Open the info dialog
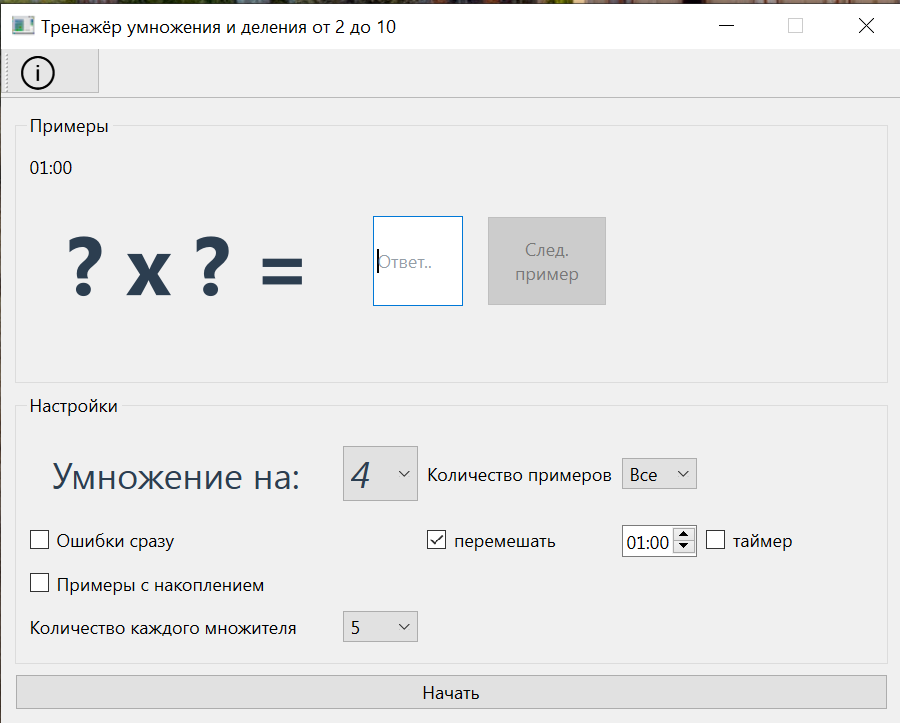The height and width of the screenshot is (723, 900). [x=38, y=71]
